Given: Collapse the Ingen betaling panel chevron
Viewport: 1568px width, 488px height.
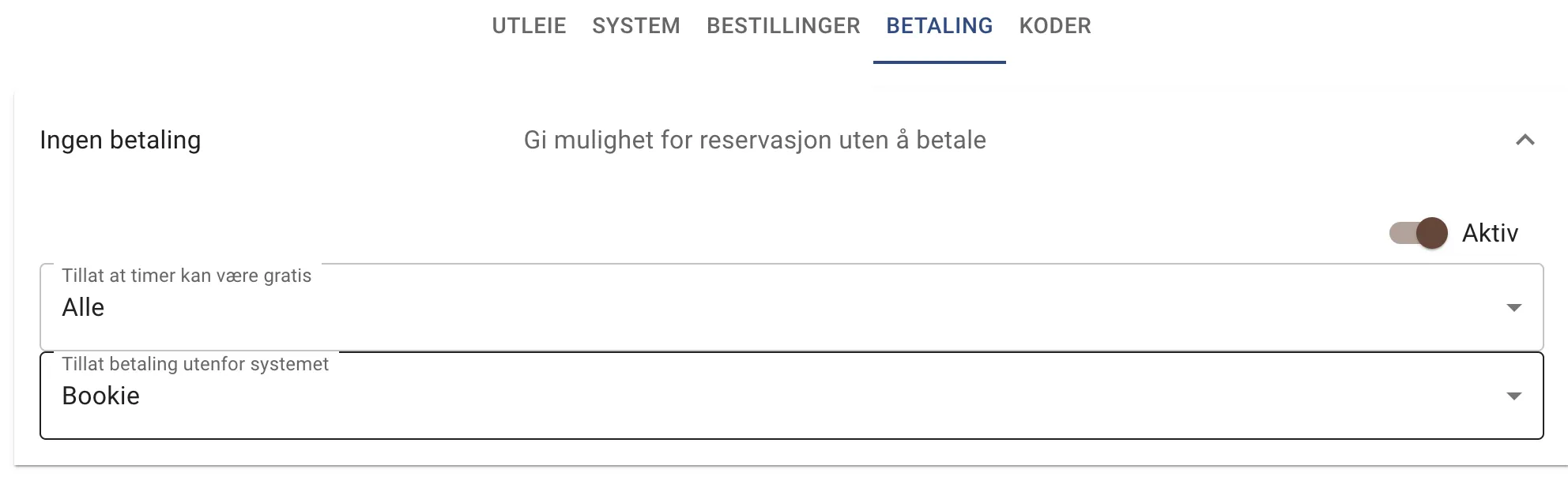Looking at the screenshot, I should pos(1525,141).
